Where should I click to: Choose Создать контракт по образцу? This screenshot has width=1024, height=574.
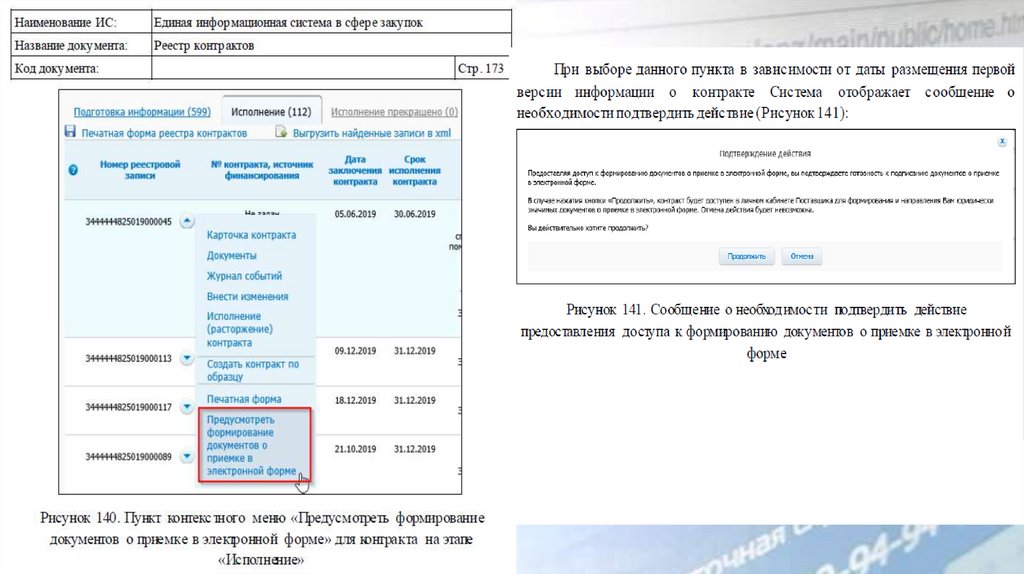pos(252,371)
